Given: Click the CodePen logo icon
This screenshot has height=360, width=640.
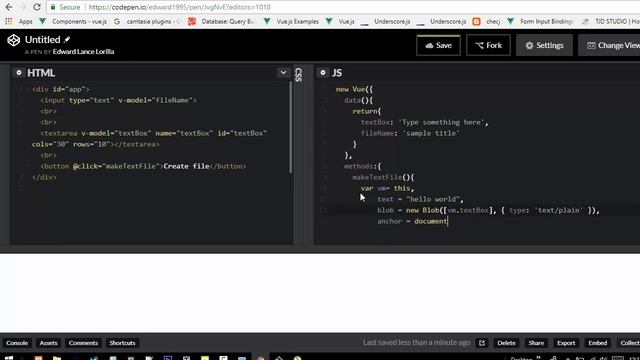Looking at the screenshot, I should 13,40.
